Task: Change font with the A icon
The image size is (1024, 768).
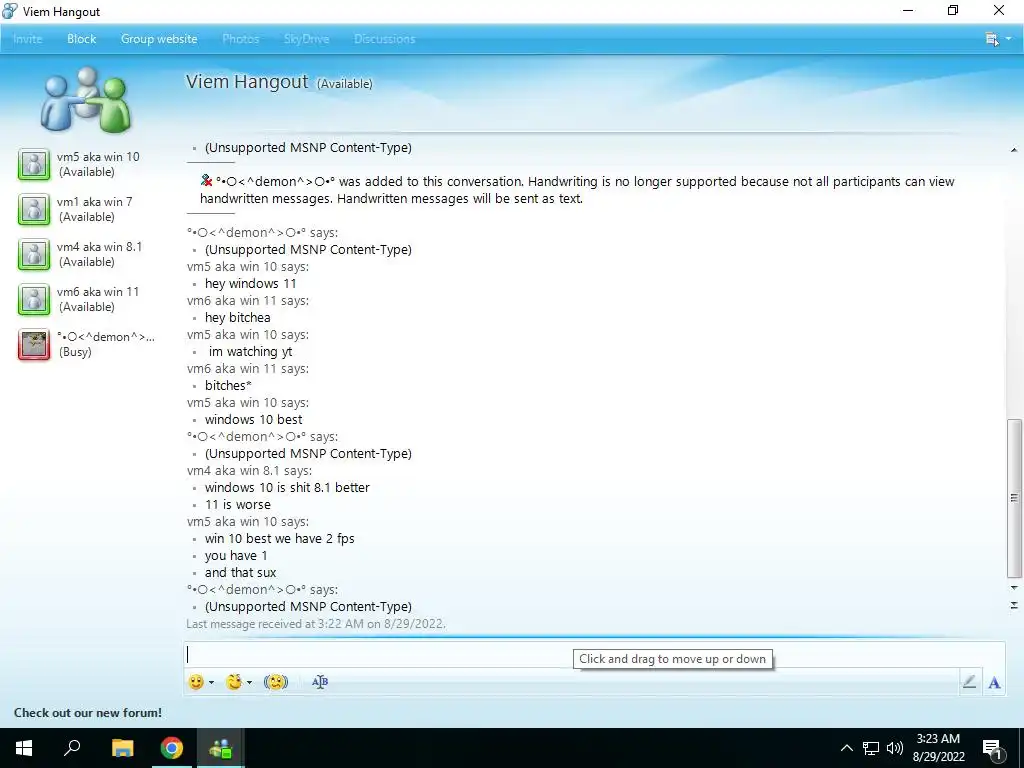Action: pyautogui.click(x=994, y=682)
